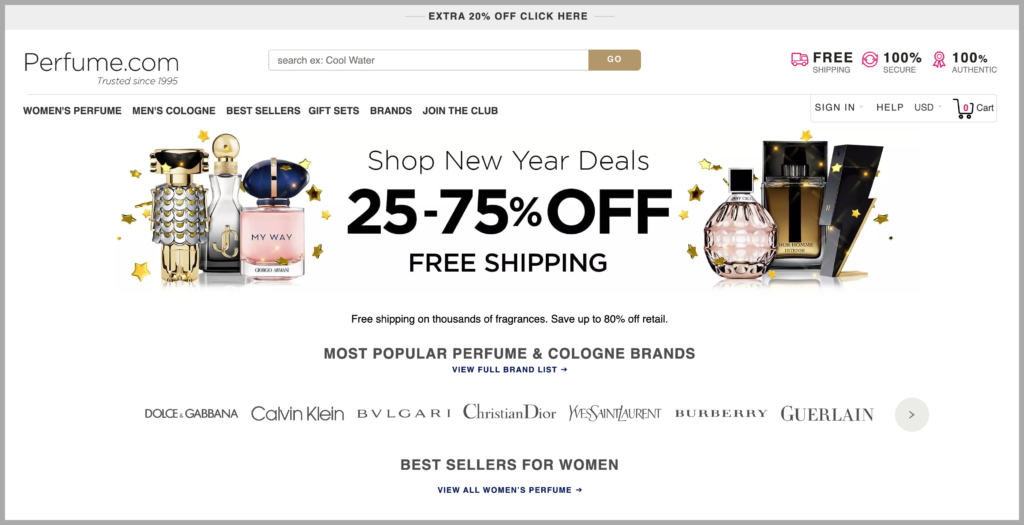Focus the fragrance search input field
Viewport: 1024px width, 525px height.
click(428, 60)
